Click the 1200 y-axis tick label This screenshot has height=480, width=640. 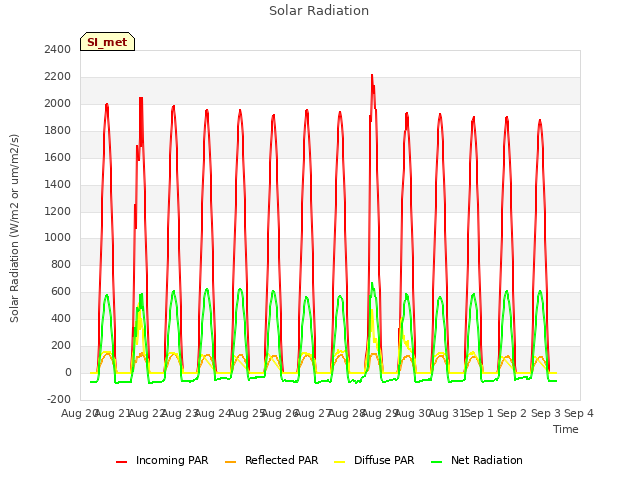[x=58, y=211]
